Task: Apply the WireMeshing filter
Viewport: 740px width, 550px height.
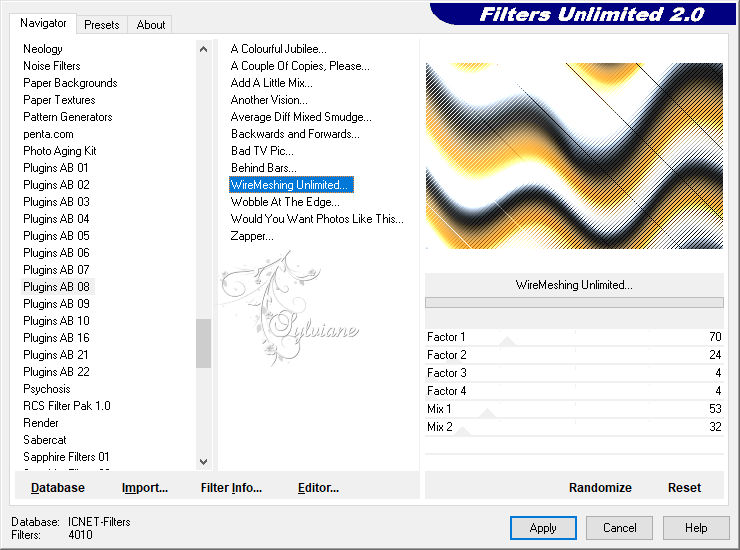Action: click(x=543, y=528)
